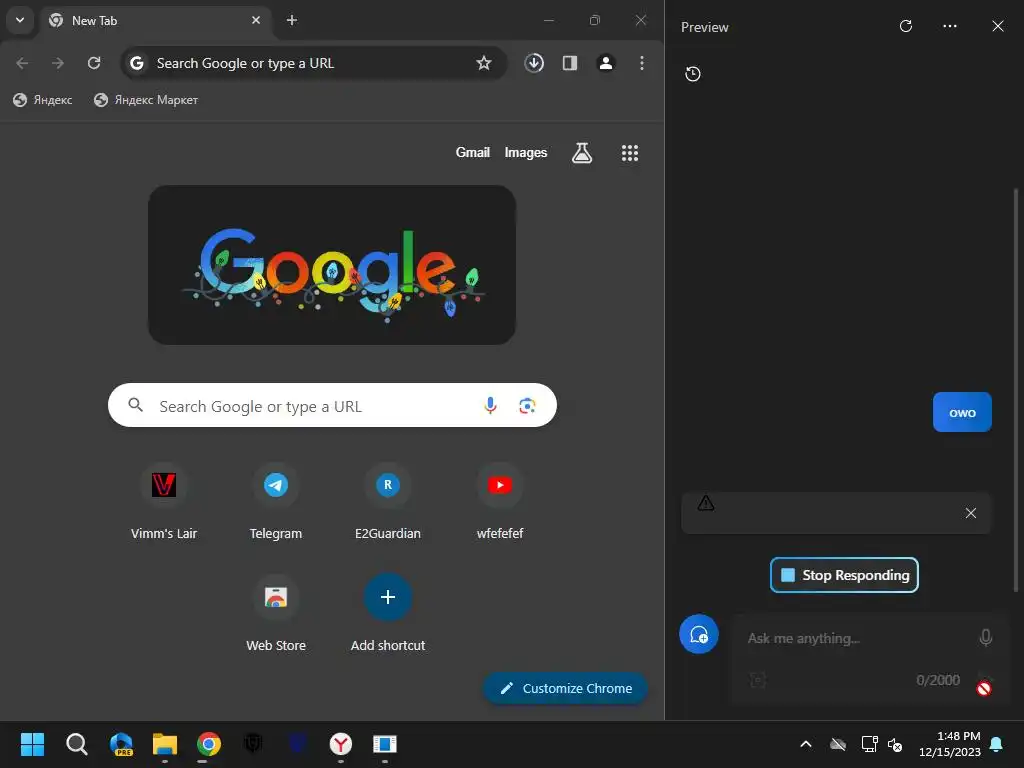Click the browser back arrow
Screen dimensions: 1024x768
coord(22,63)
